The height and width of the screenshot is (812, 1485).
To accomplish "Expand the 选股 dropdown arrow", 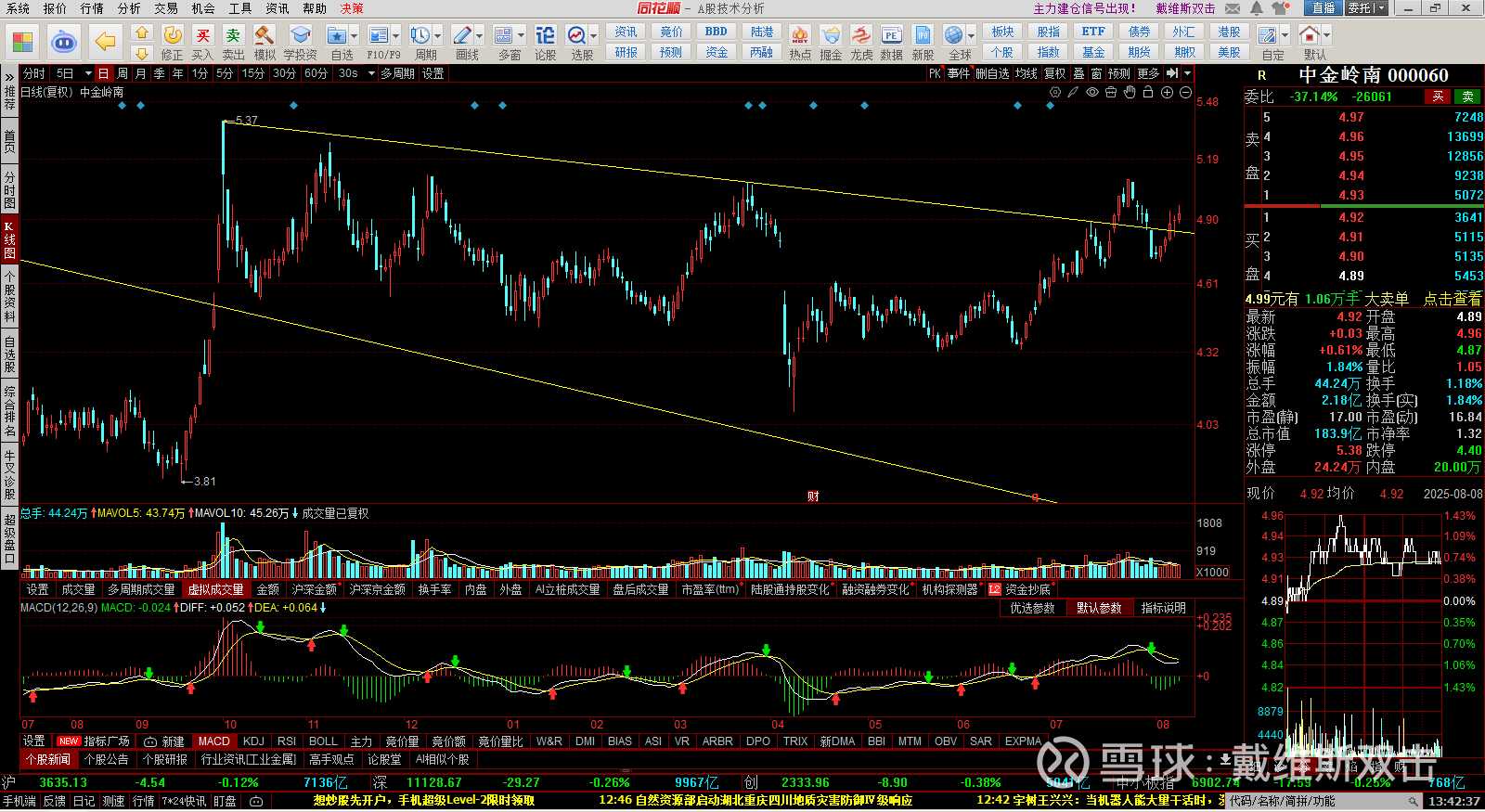I will click(x=593, y=35).
